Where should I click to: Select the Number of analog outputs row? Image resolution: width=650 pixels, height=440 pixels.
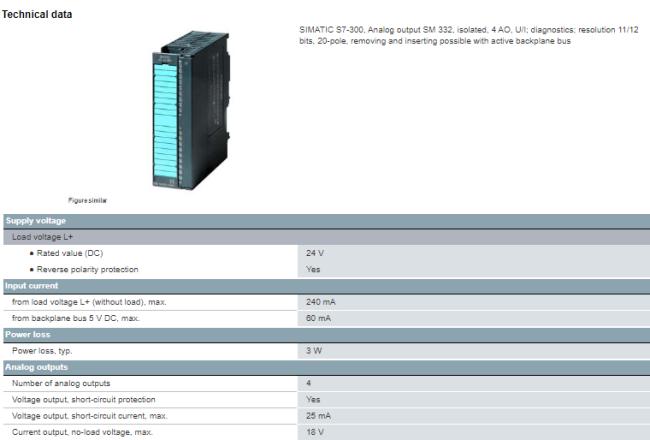pyautogui.click(x=61, y=383)
